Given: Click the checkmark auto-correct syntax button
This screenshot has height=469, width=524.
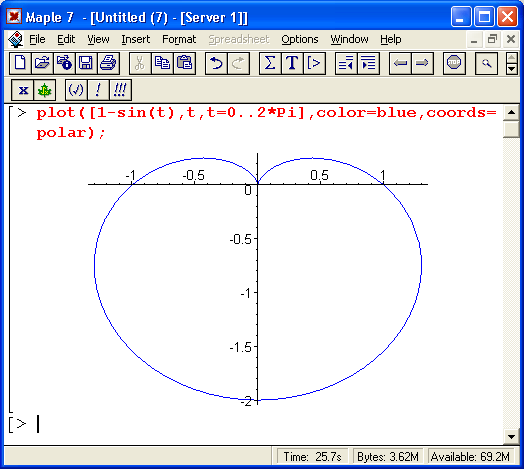Looking at the screenshot, I should pyautogui.click(x=76, y=90).
